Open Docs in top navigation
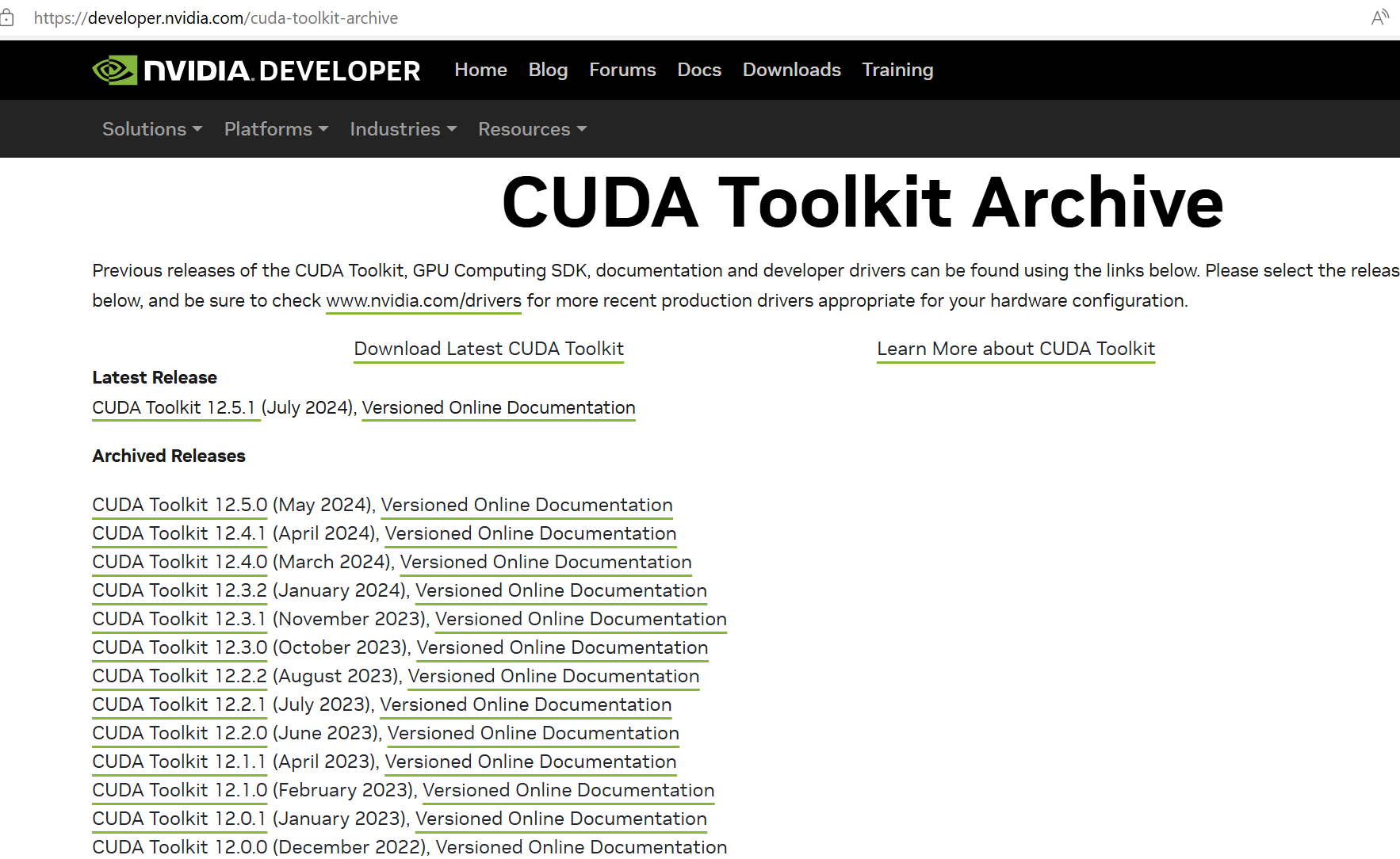Viewport: 1400px width, 859px height. tap(699, 70)
